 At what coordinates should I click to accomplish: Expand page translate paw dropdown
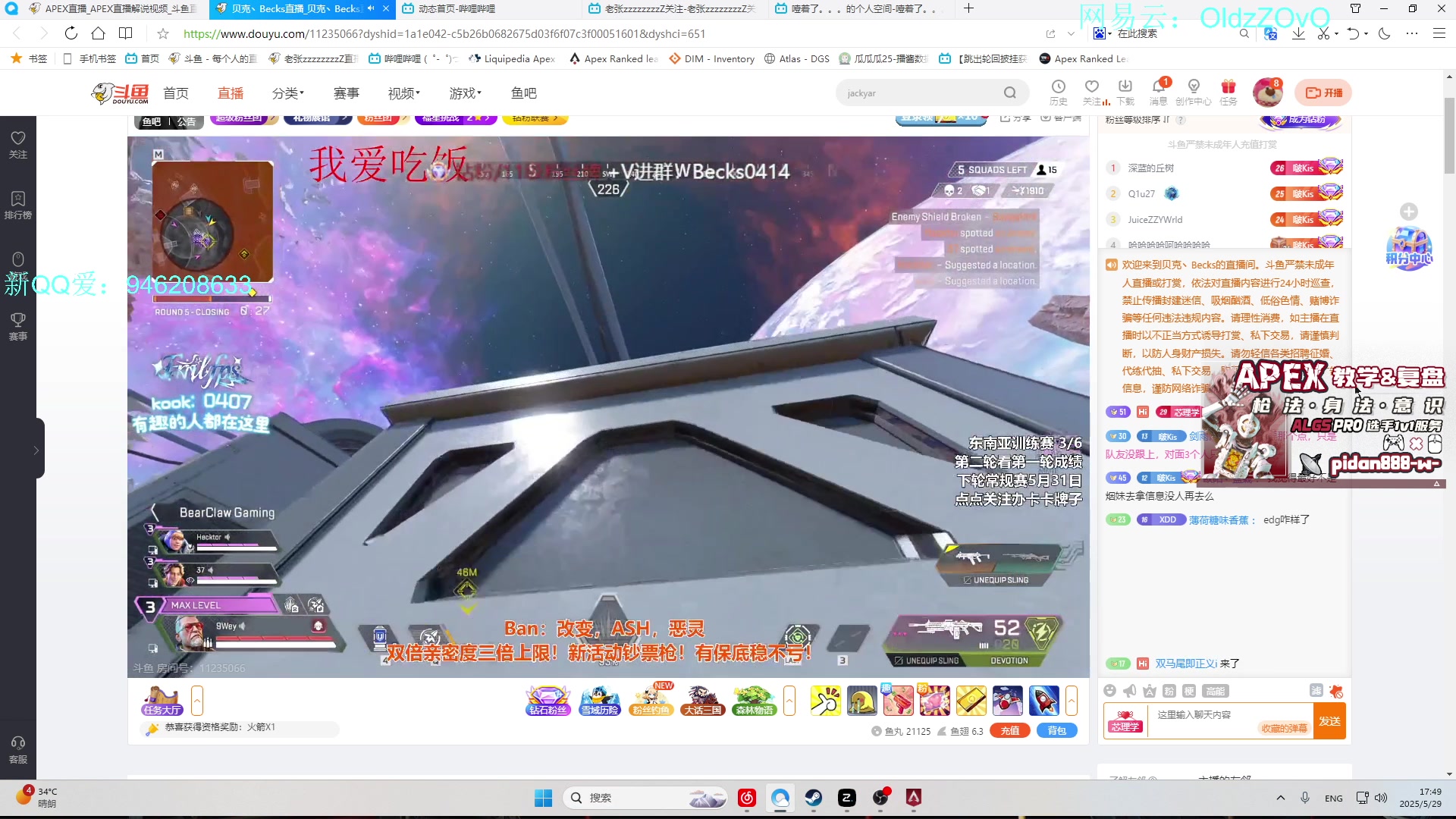(1109, 33)
